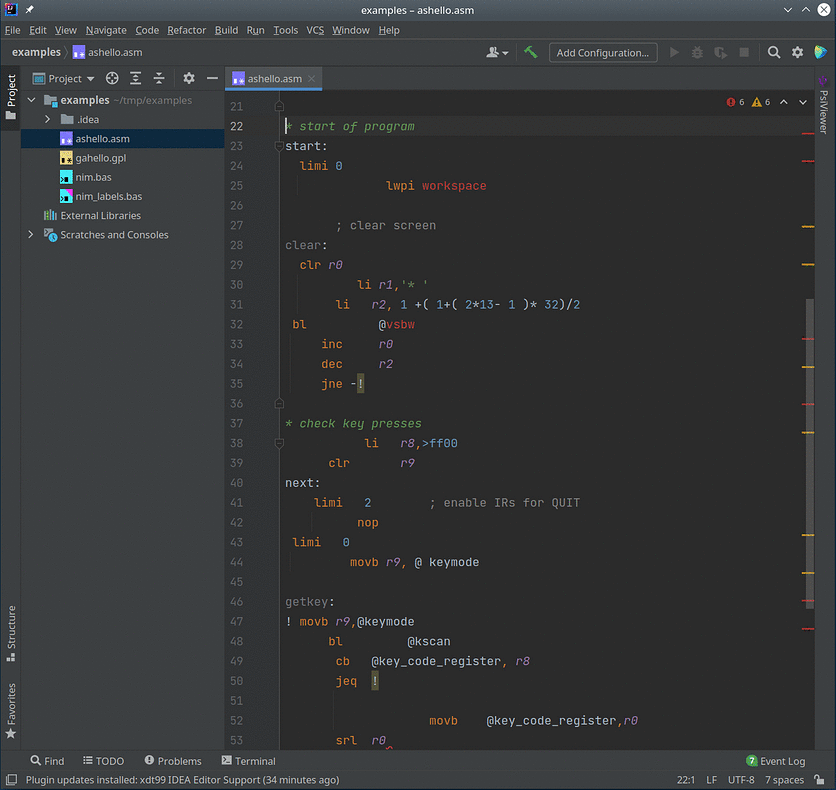
Task: Expand the .idea folder in Project tree
Action: pos(47,119)
